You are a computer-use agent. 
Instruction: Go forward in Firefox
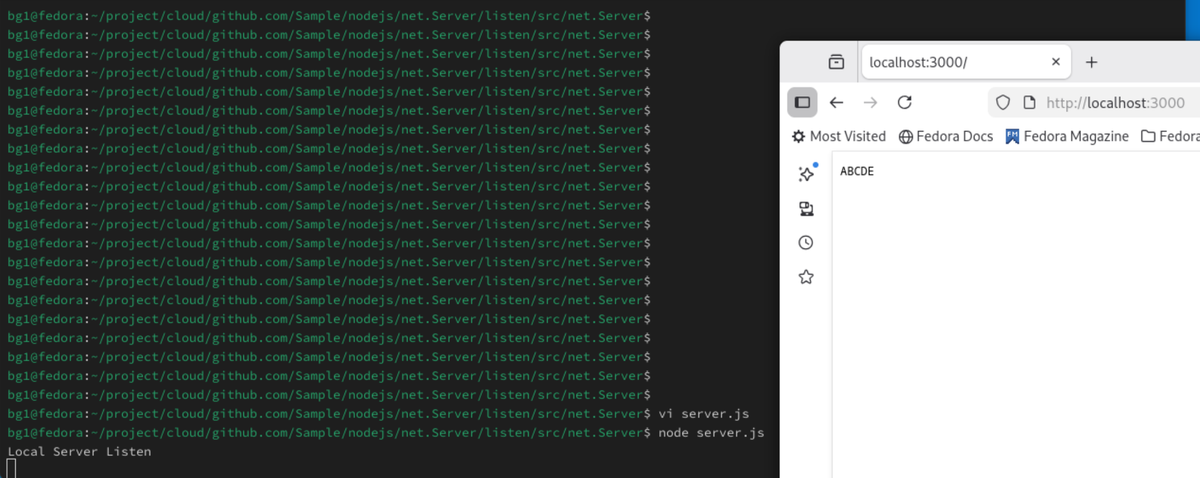pos(870,102)
